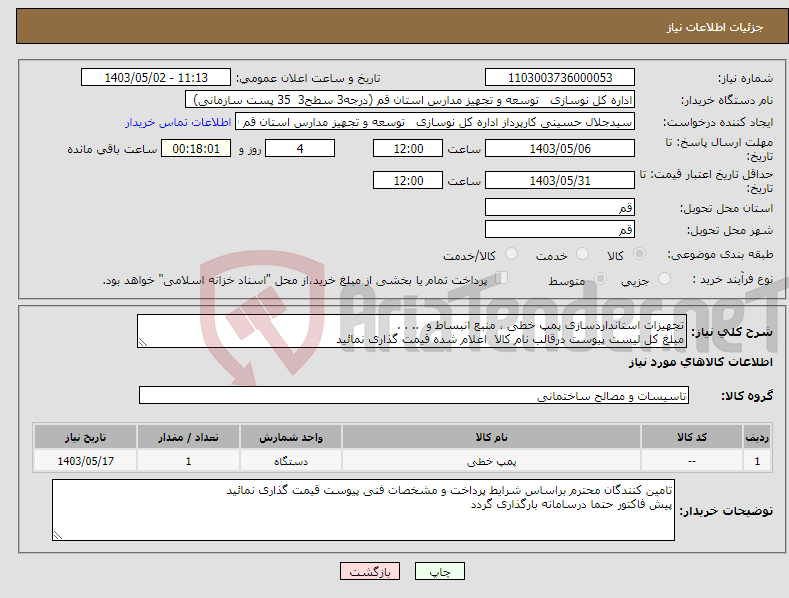Select the خدمت radio button
Image resolution: width=789 pixels, height=598 pixels.
tap(582, 254)
